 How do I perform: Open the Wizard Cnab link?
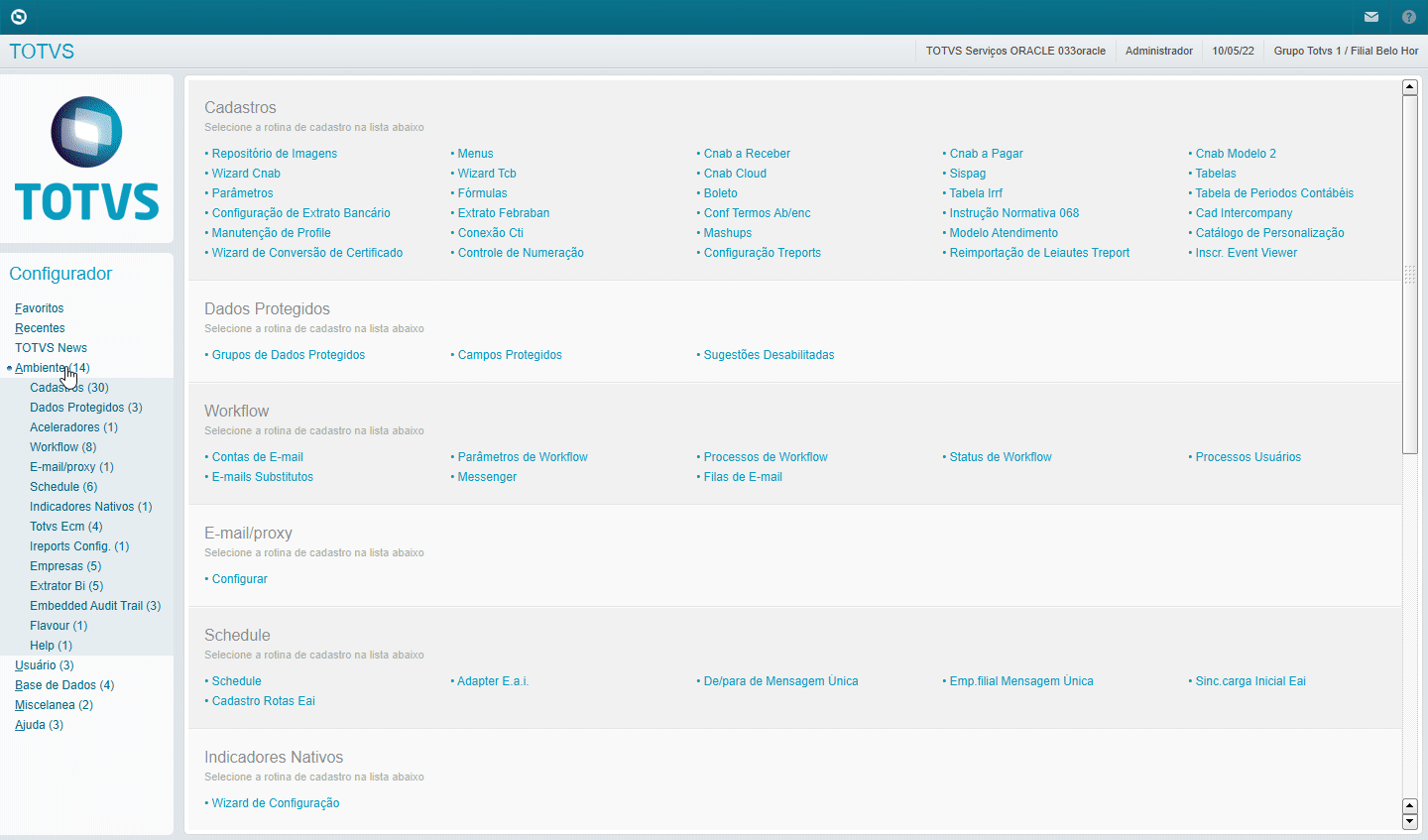point(246,174)
